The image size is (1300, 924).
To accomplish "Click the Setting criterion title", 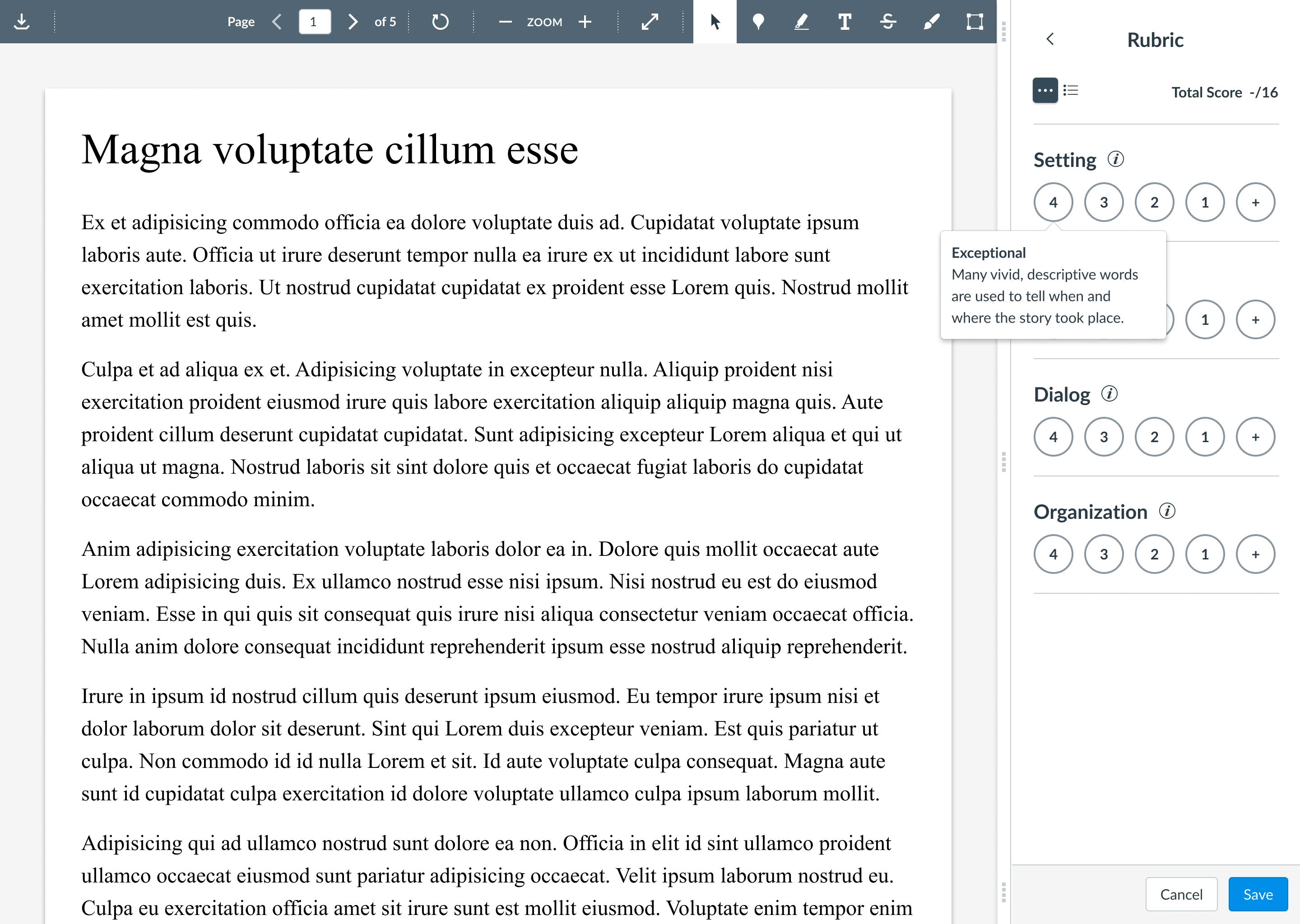I will 1064,160.
